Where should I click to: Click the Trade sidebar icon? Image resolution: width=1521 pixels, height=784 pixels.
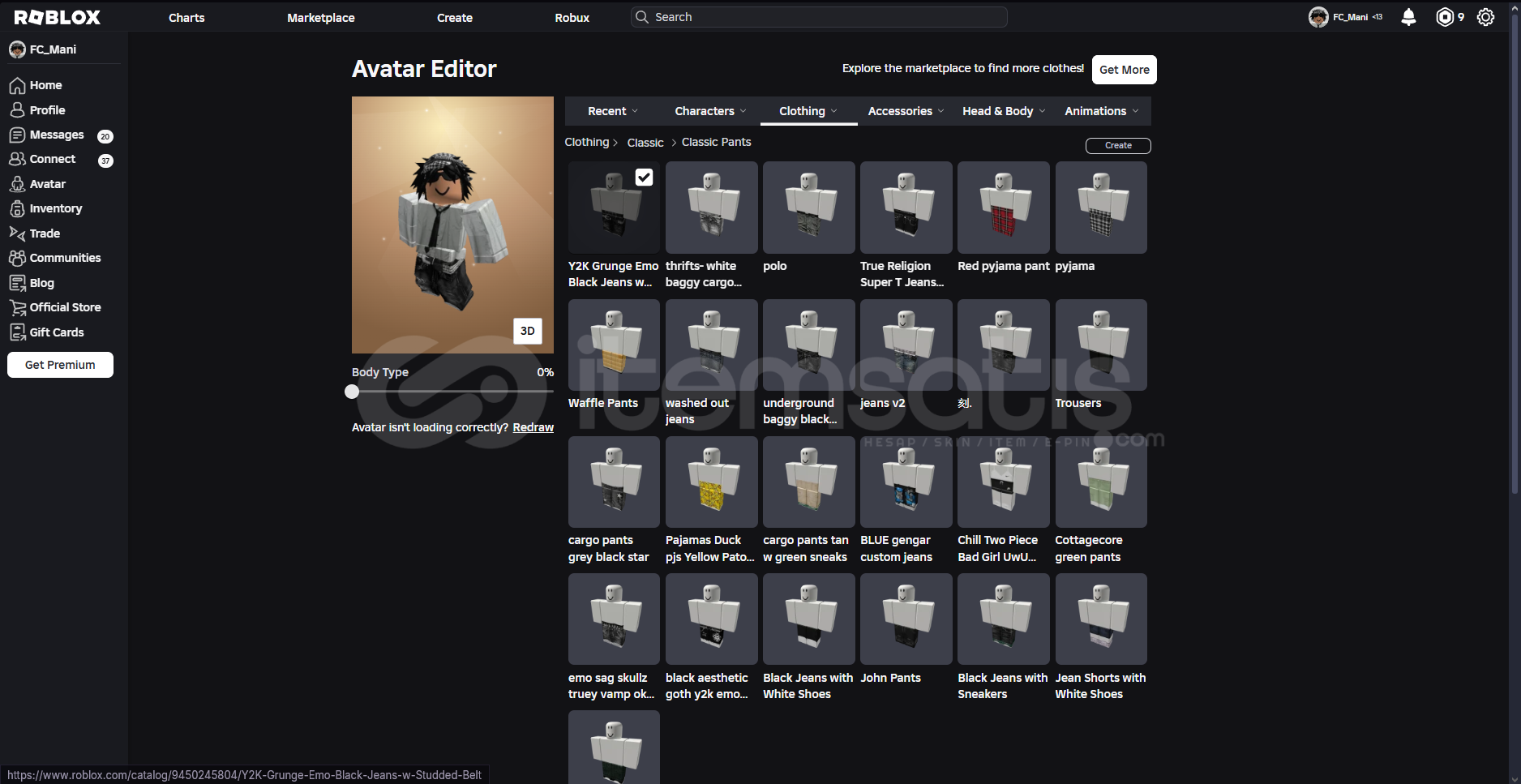pos(17,233)
